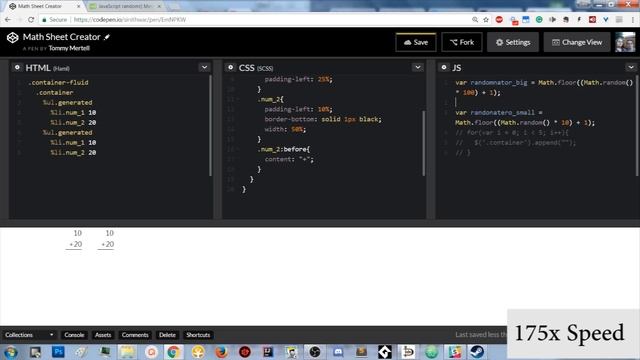
Task: Open Discord from the taskbar
Action: point(338,351)
